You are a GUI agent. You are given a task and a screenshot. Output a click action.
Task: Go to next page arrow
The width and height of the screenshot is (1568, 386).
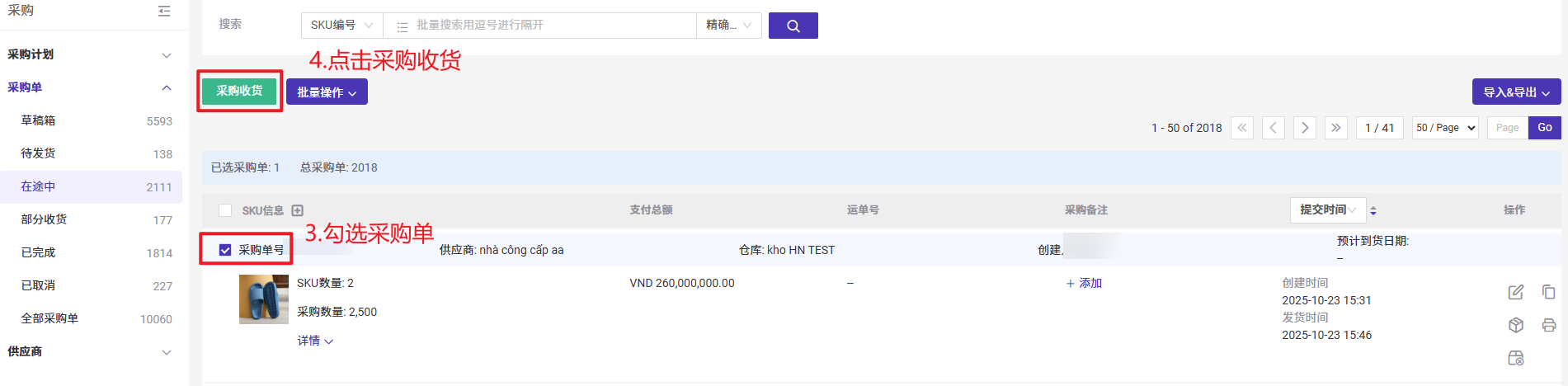click(x=1304, y=128)
